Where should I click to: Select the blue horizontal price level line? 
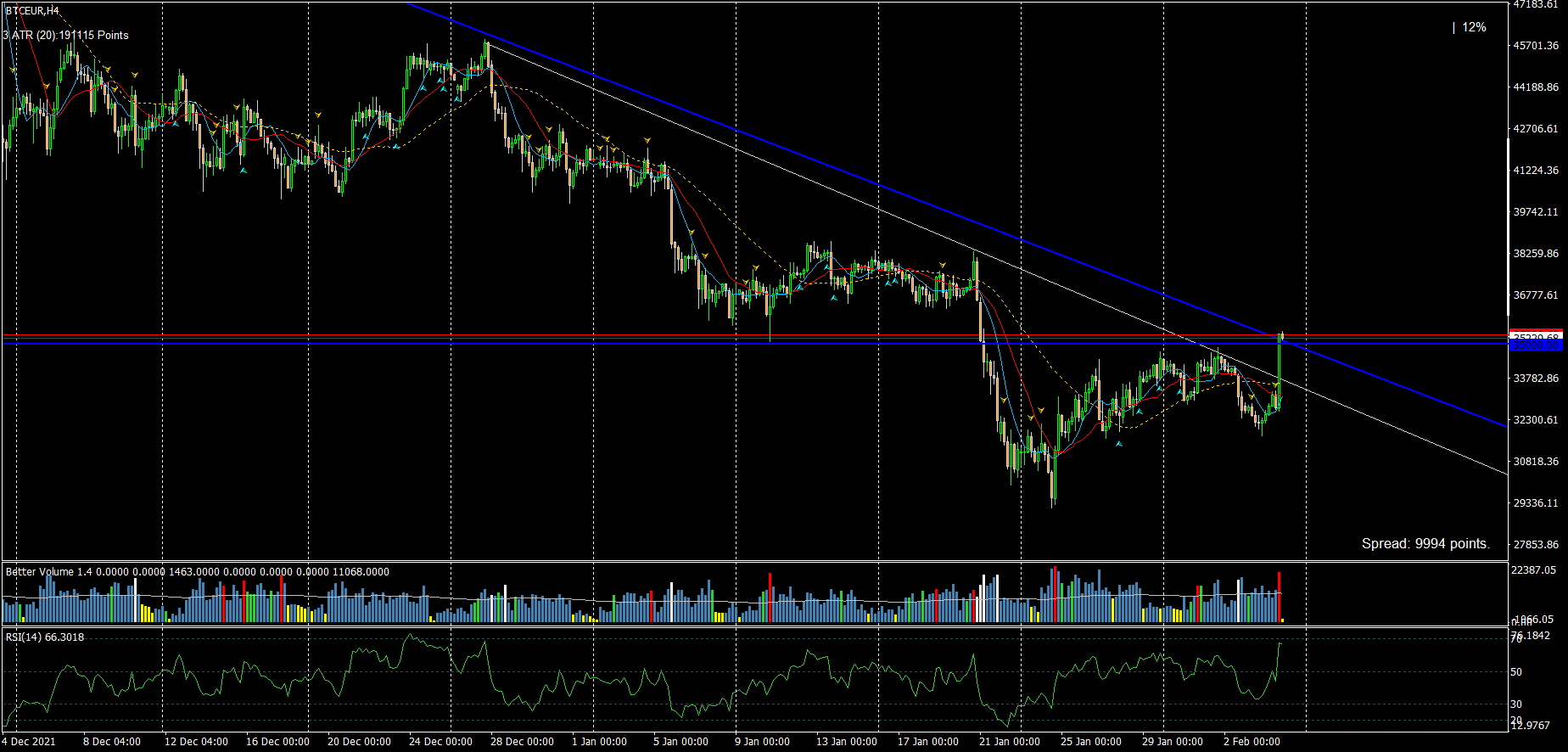pyautogui.click(x=755, y=343)
